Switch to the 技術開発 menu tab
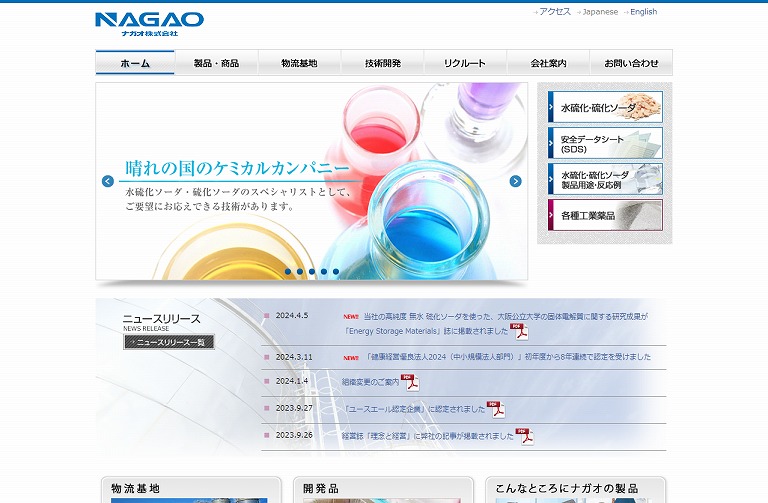 (382, 63)
